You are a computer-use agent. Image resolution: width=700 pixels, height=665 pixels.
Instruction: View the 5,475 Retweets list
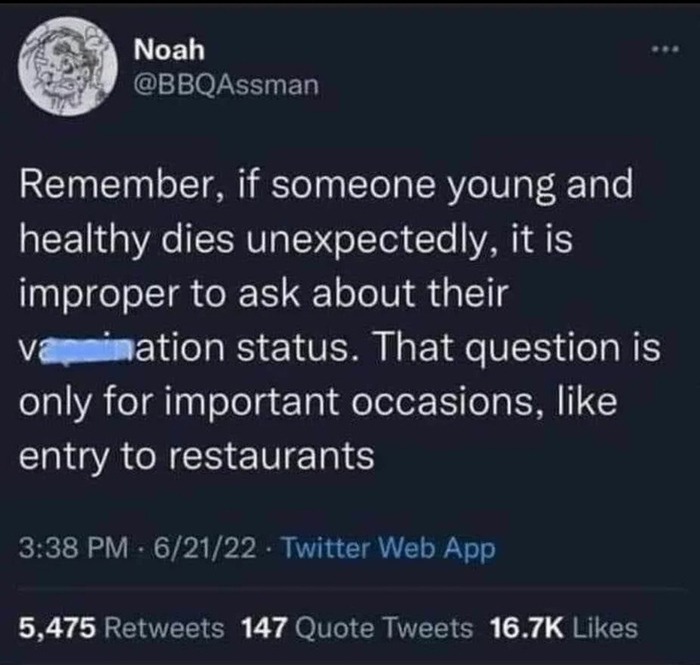coord(121,627)
